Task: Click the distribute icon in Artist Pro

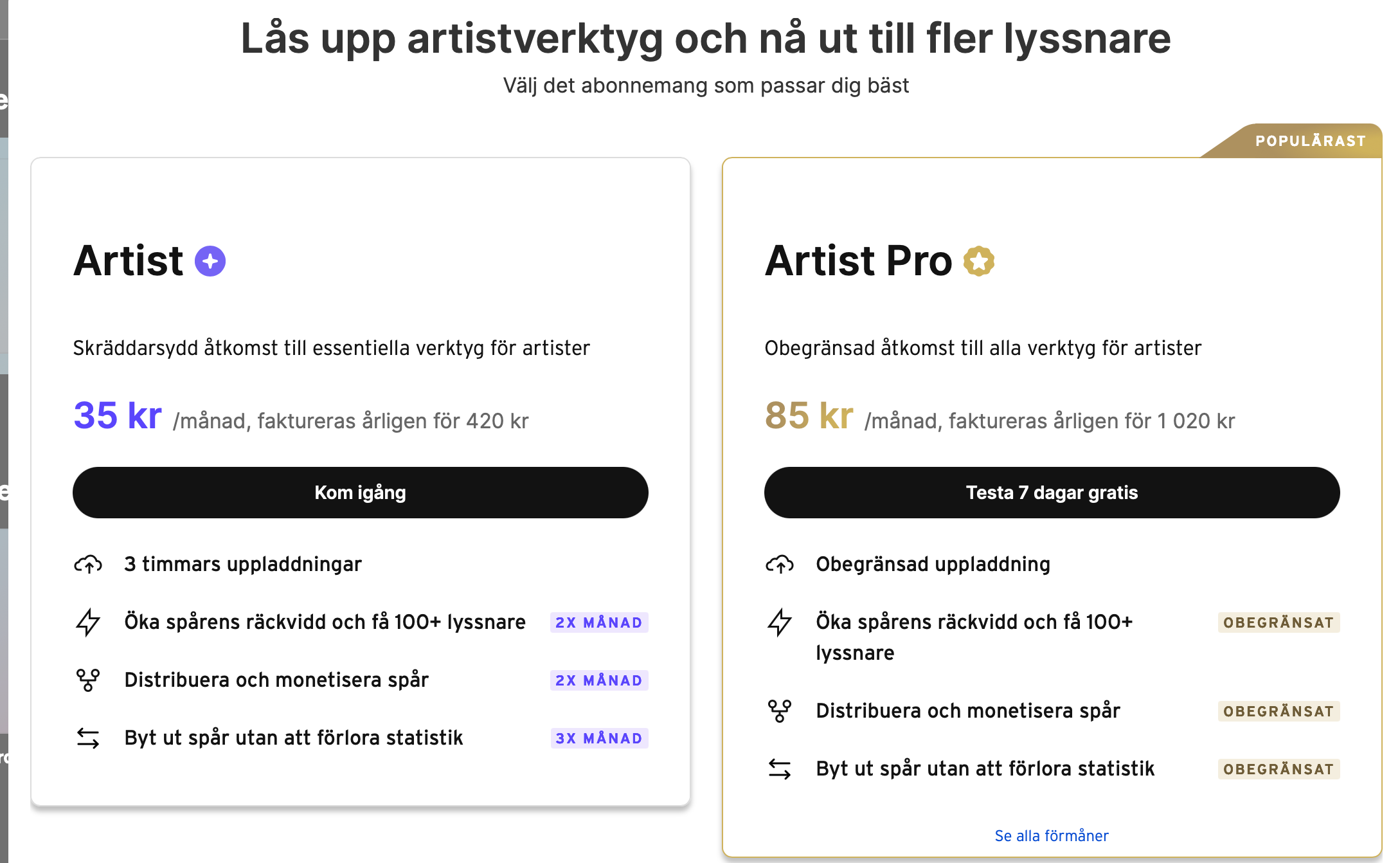Action: click(x=780, y=711)
